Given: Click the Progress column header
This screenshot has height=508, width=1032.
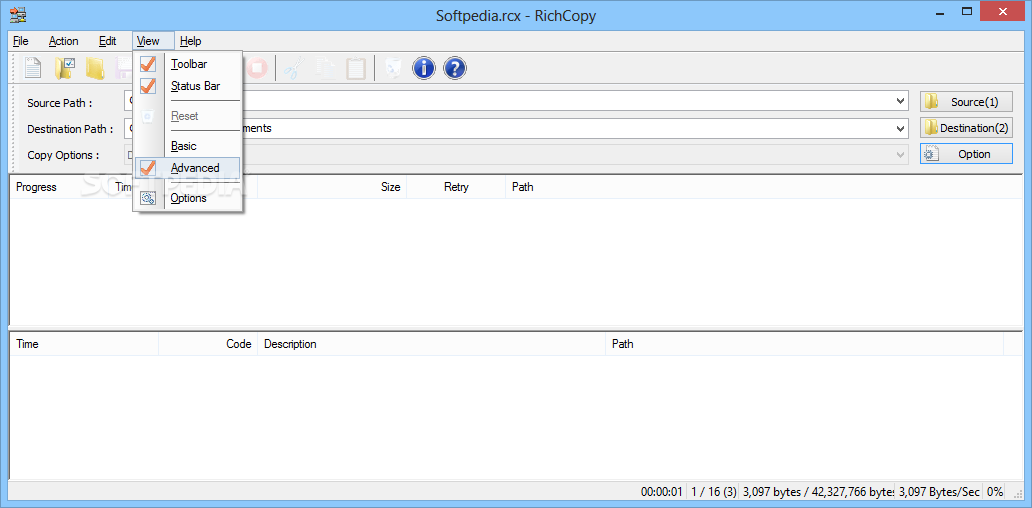Looking at the screenshot, I should [60, 187].
